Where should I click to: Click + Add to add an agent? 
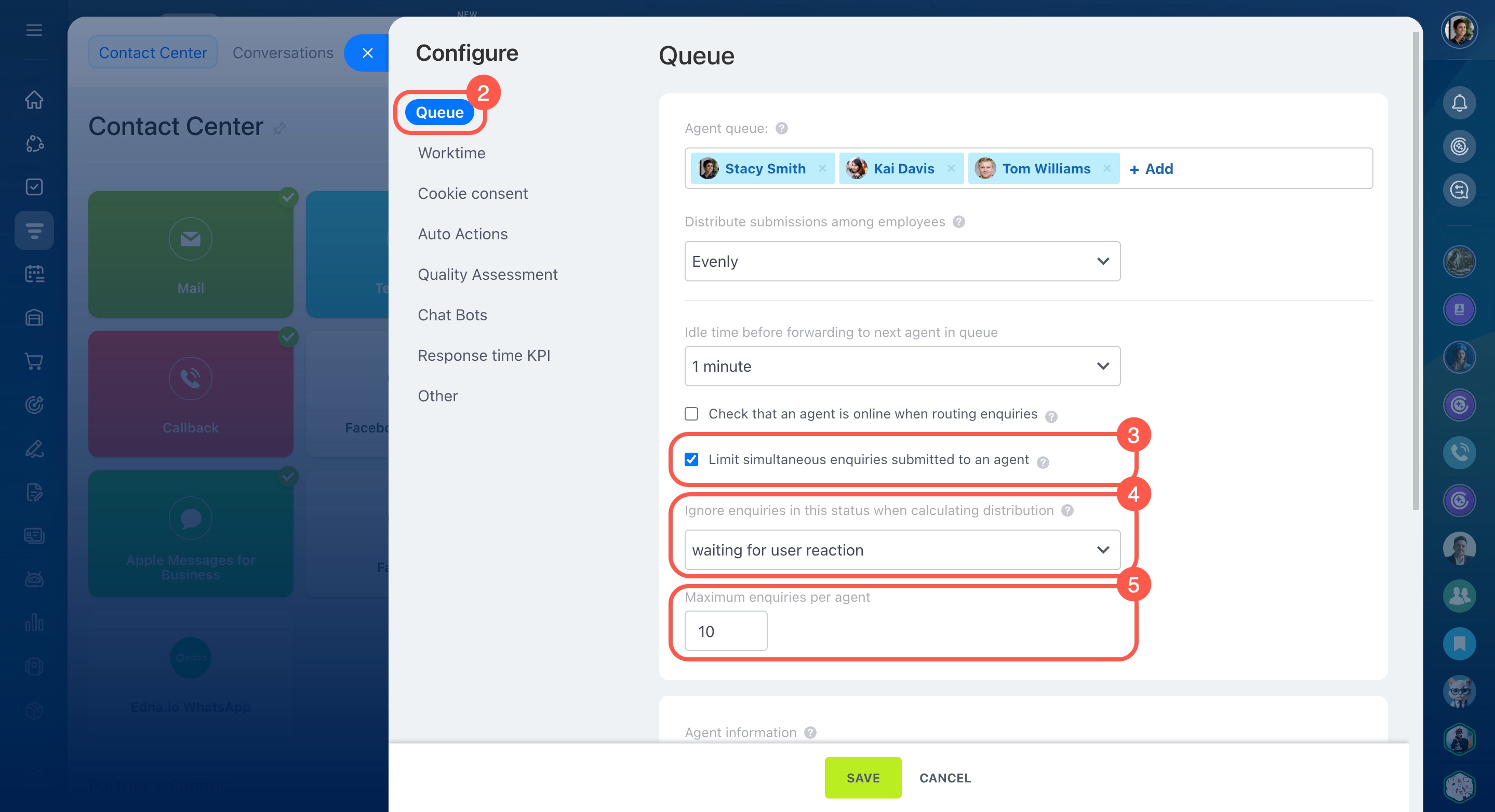1152,169
